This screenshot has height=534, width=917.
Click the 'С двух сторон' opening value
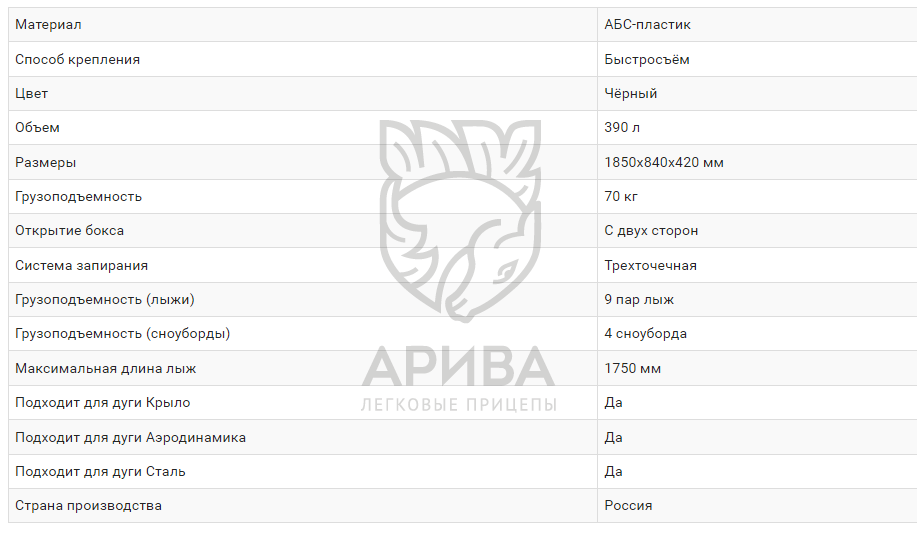(651, 230)
